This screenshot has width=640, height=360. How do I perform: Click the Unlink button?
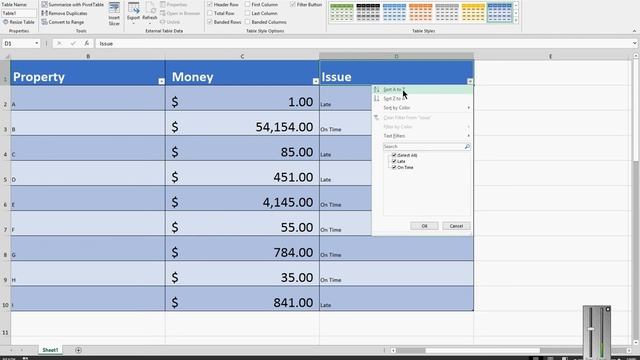coord(170,22)
